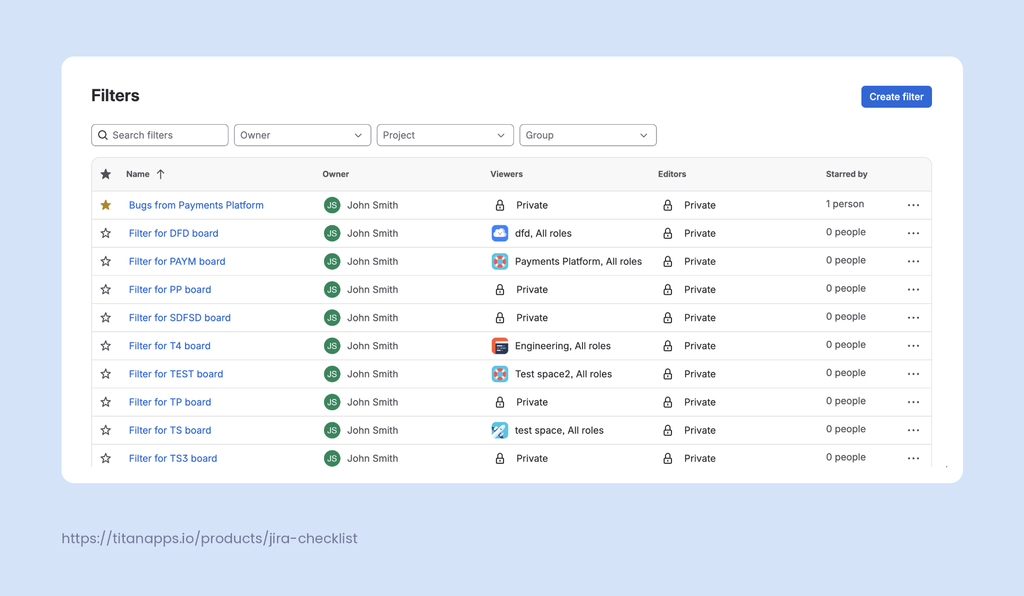This screenshot has width=1024, height=596.
Task: Expand the Group dropdown
Action: (x=588, y=135)
